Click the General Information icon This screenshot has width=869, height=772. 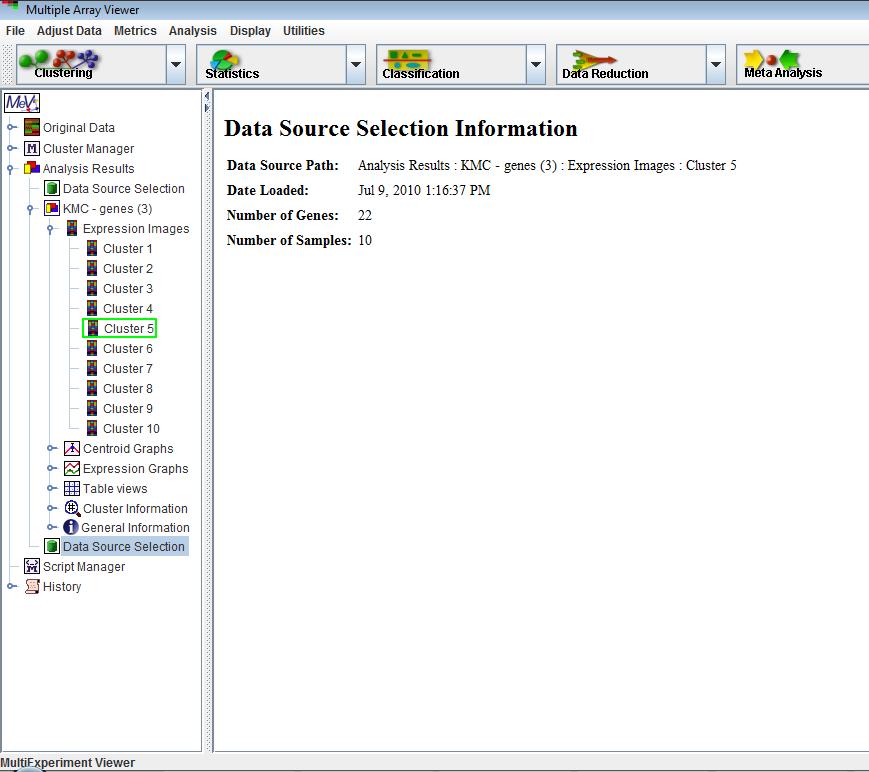(x=71, y=528)
